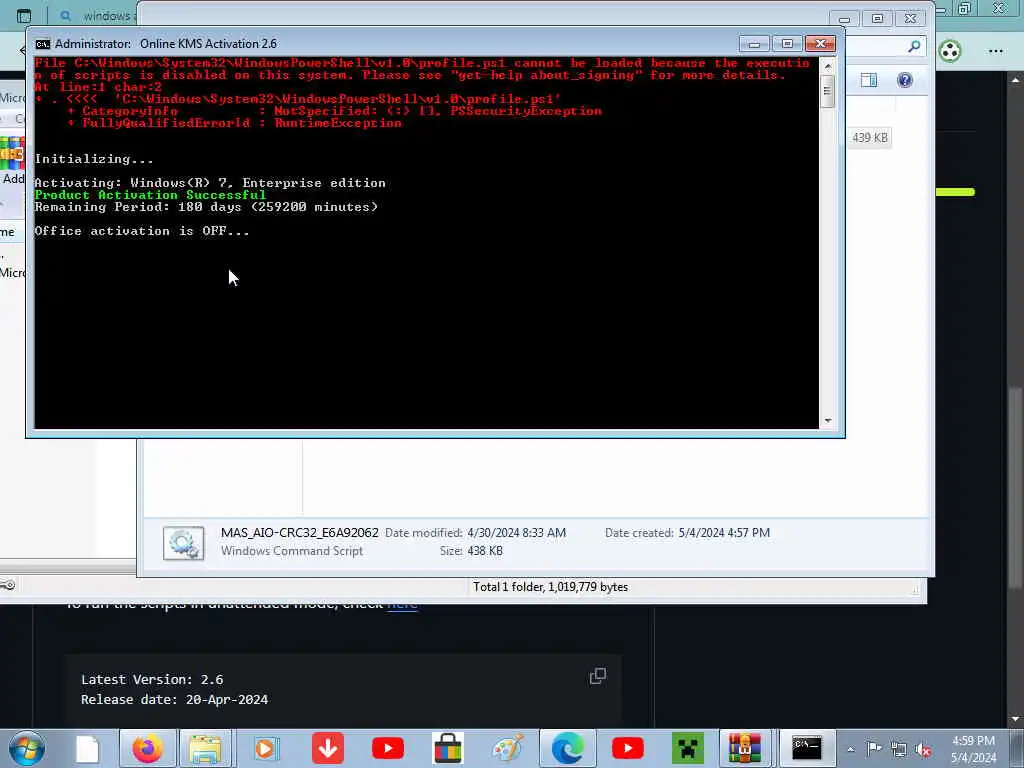Click the muted volume tray icon
Image resolution: width=1024 pixels, height=768 pixels.
[923, 750]
